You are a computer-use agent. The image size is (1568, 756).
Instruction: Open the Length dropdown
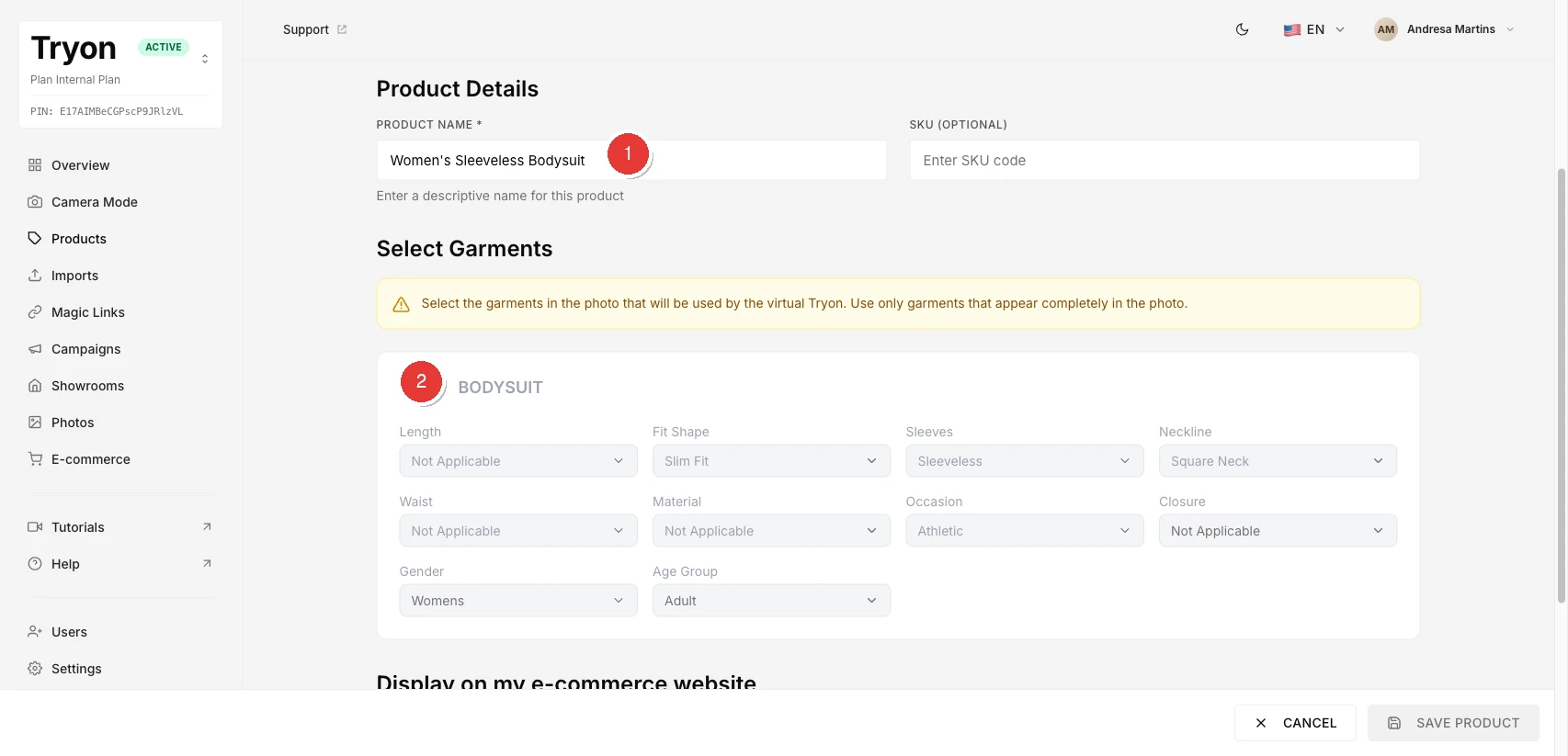click(518, 461)
